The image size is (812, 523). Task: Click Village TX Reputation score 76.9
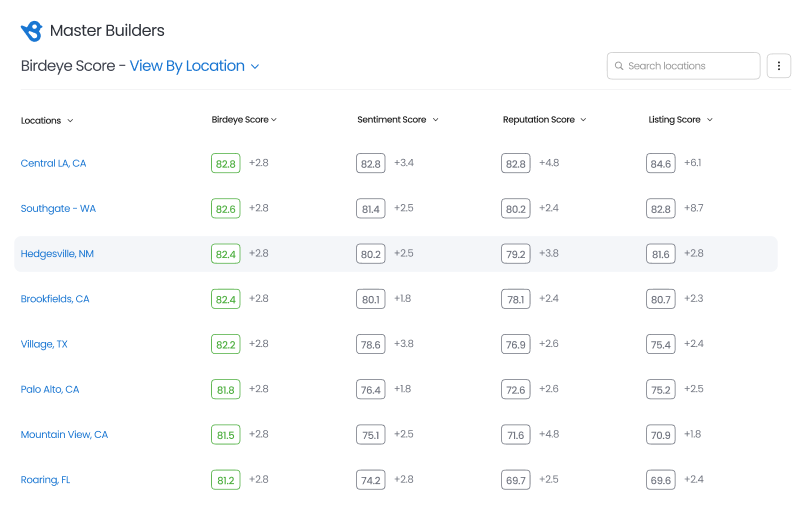coord(516,344)
